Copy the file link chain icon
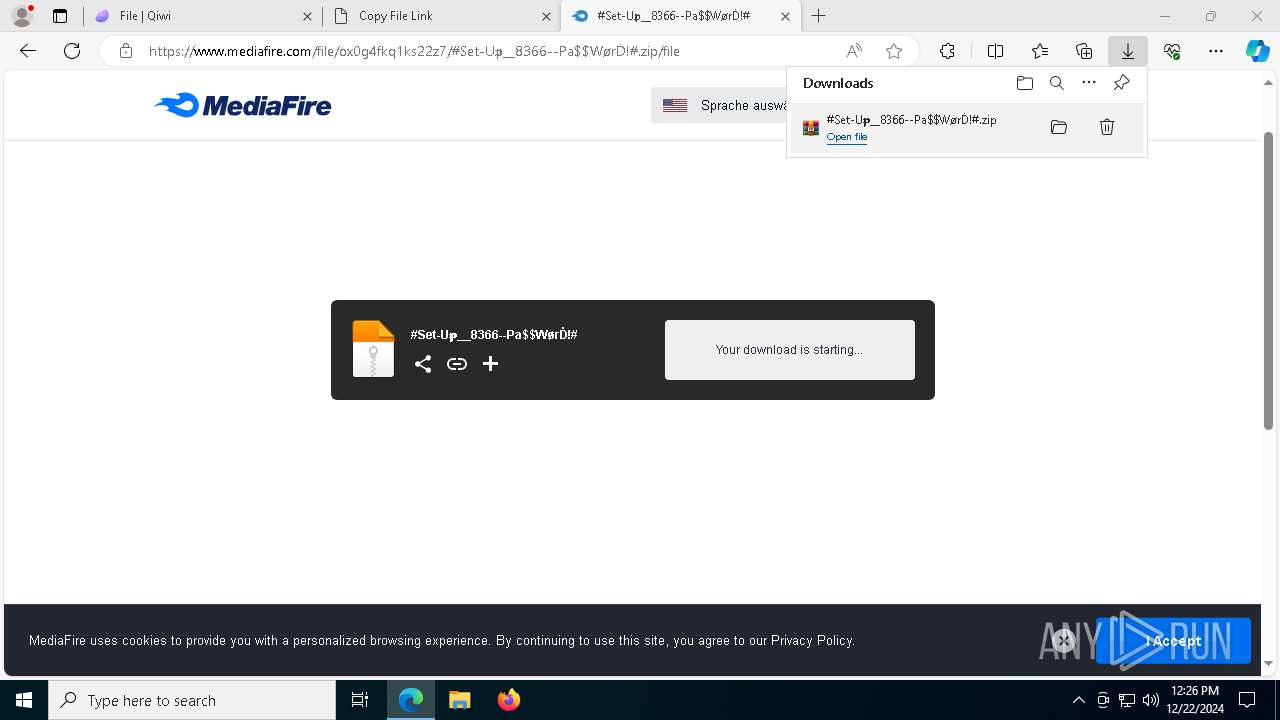The image size is (1280, 720). tap(457, 364)
